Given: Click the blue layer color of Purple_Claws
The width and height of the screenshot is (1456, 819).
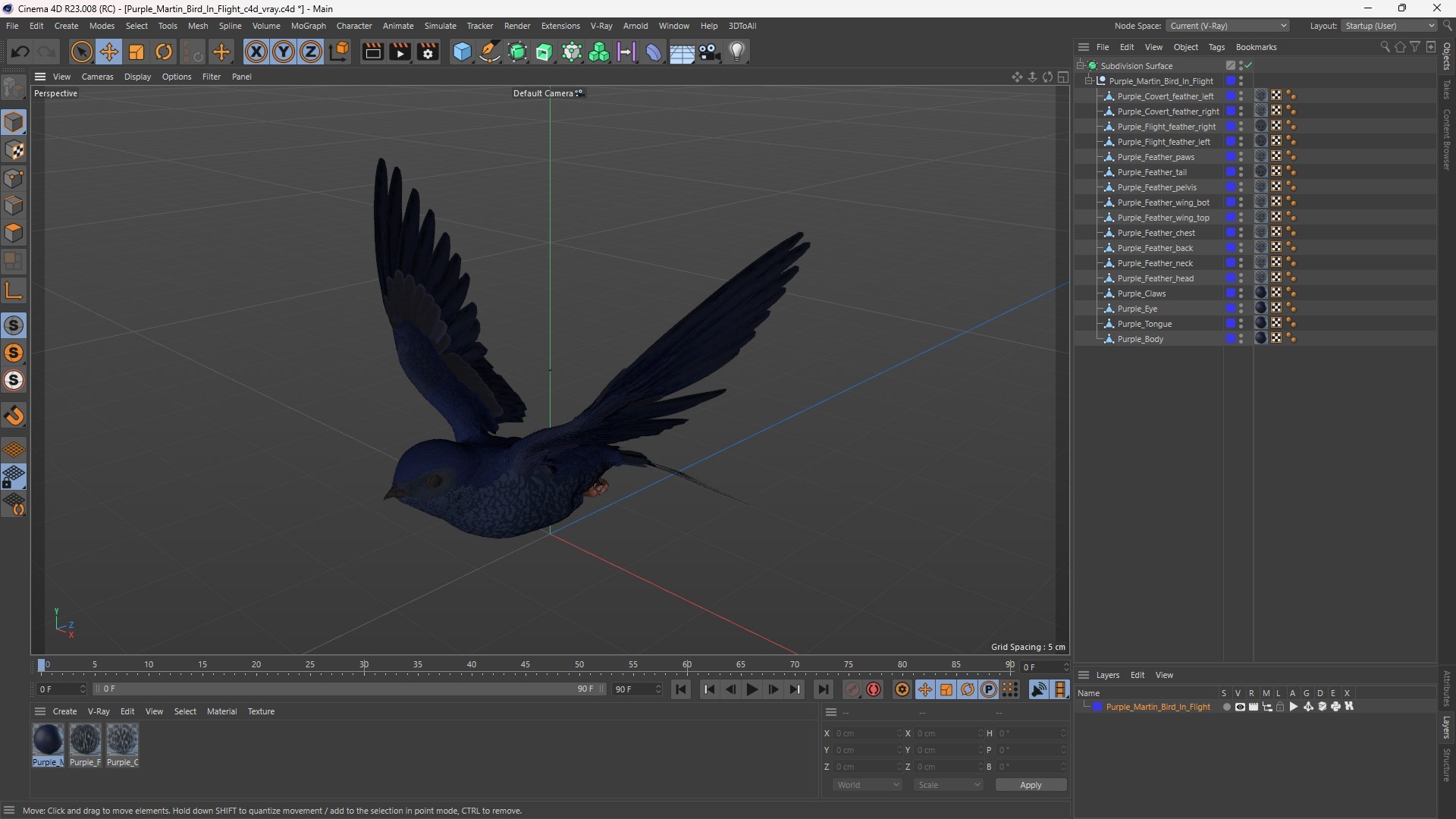Looking at the screenshot, I should tap(1230, 293).
